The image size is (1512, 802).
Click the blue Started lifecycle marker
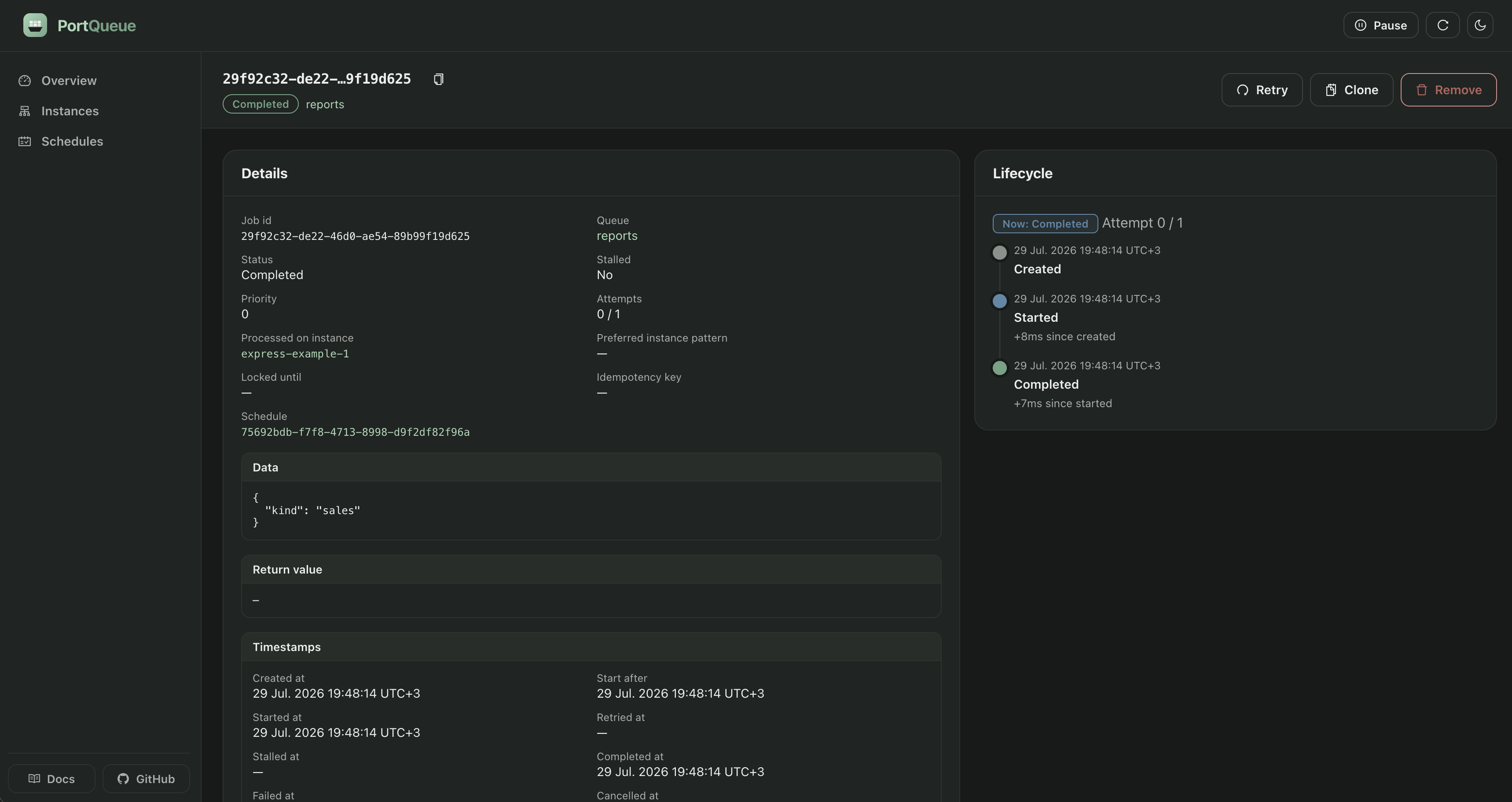1000,301
